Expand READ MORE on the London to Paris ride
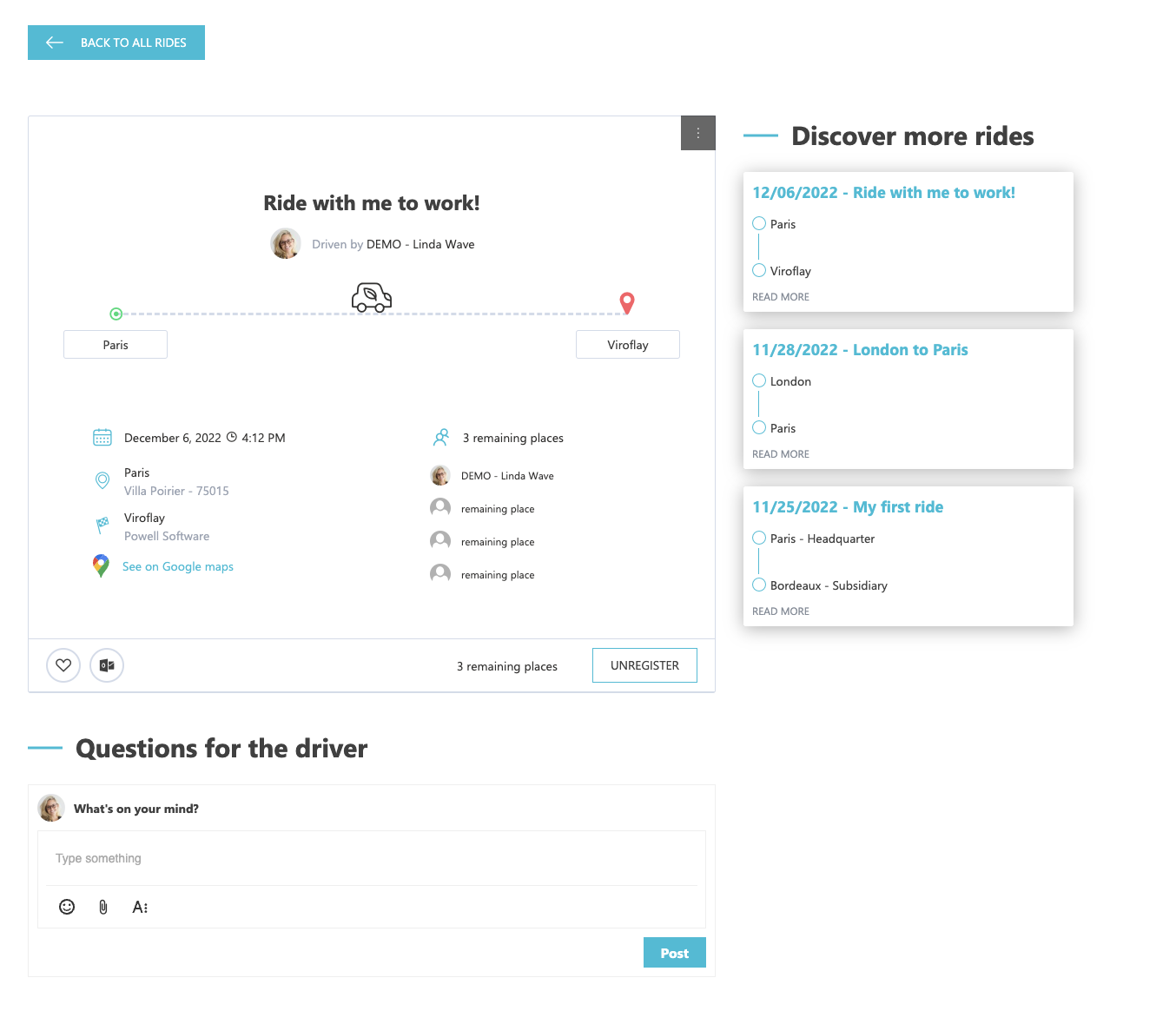The width and height of the screenshot is (1176, 1011). click(780, 453)
